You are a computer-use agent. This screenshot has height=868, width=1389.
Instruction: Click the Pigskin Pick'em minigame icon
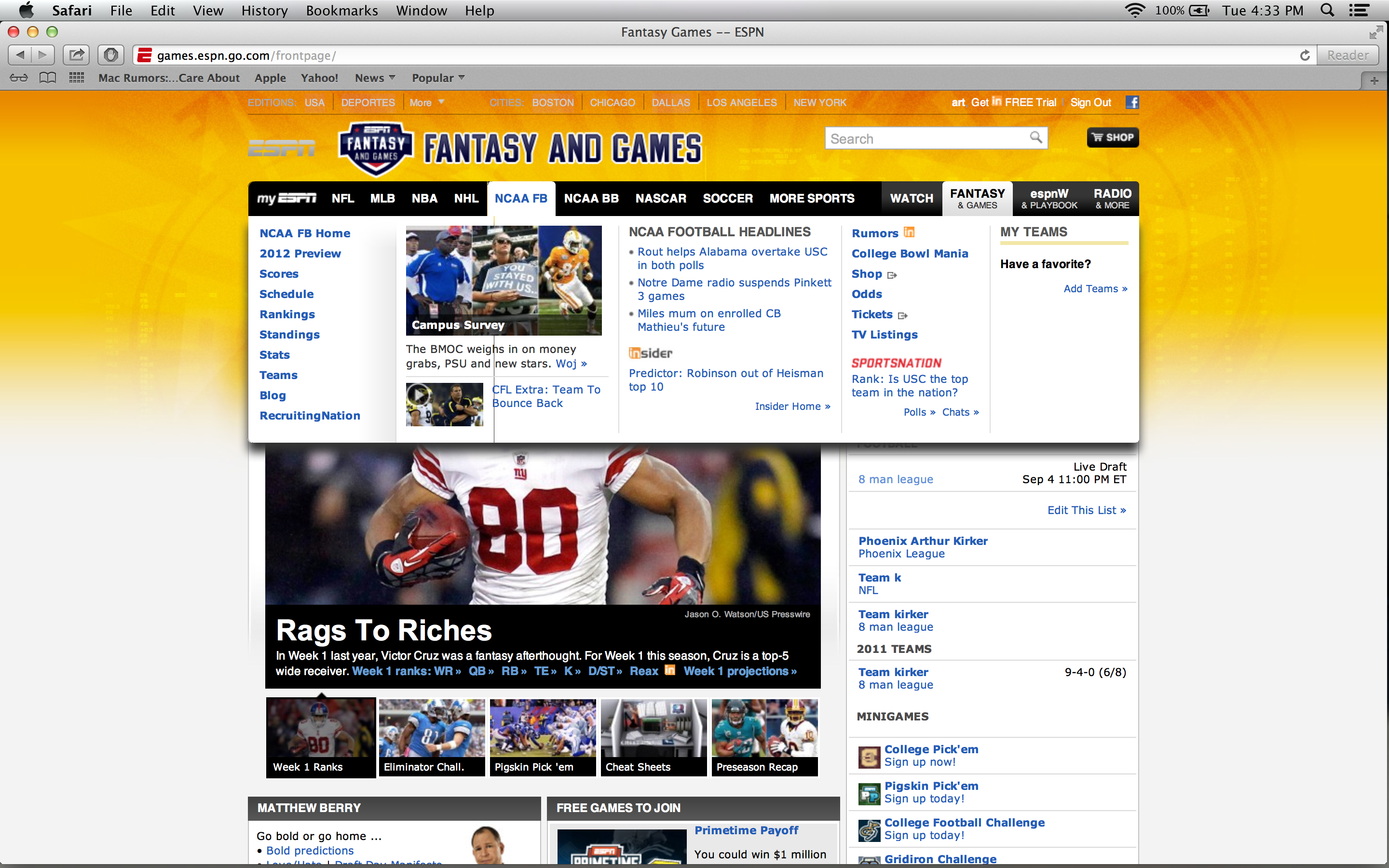click(869, 793)
